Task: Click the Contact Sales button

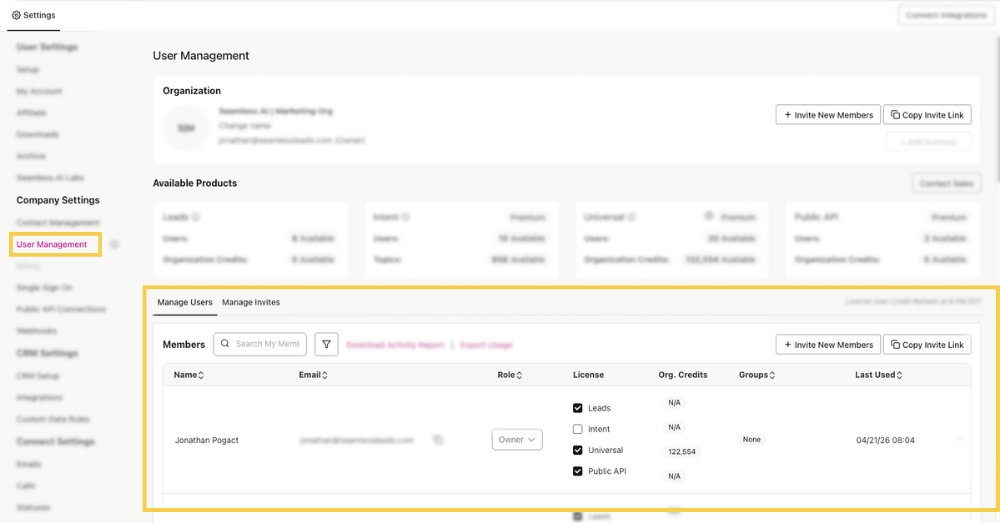Action: coord(946,184)
